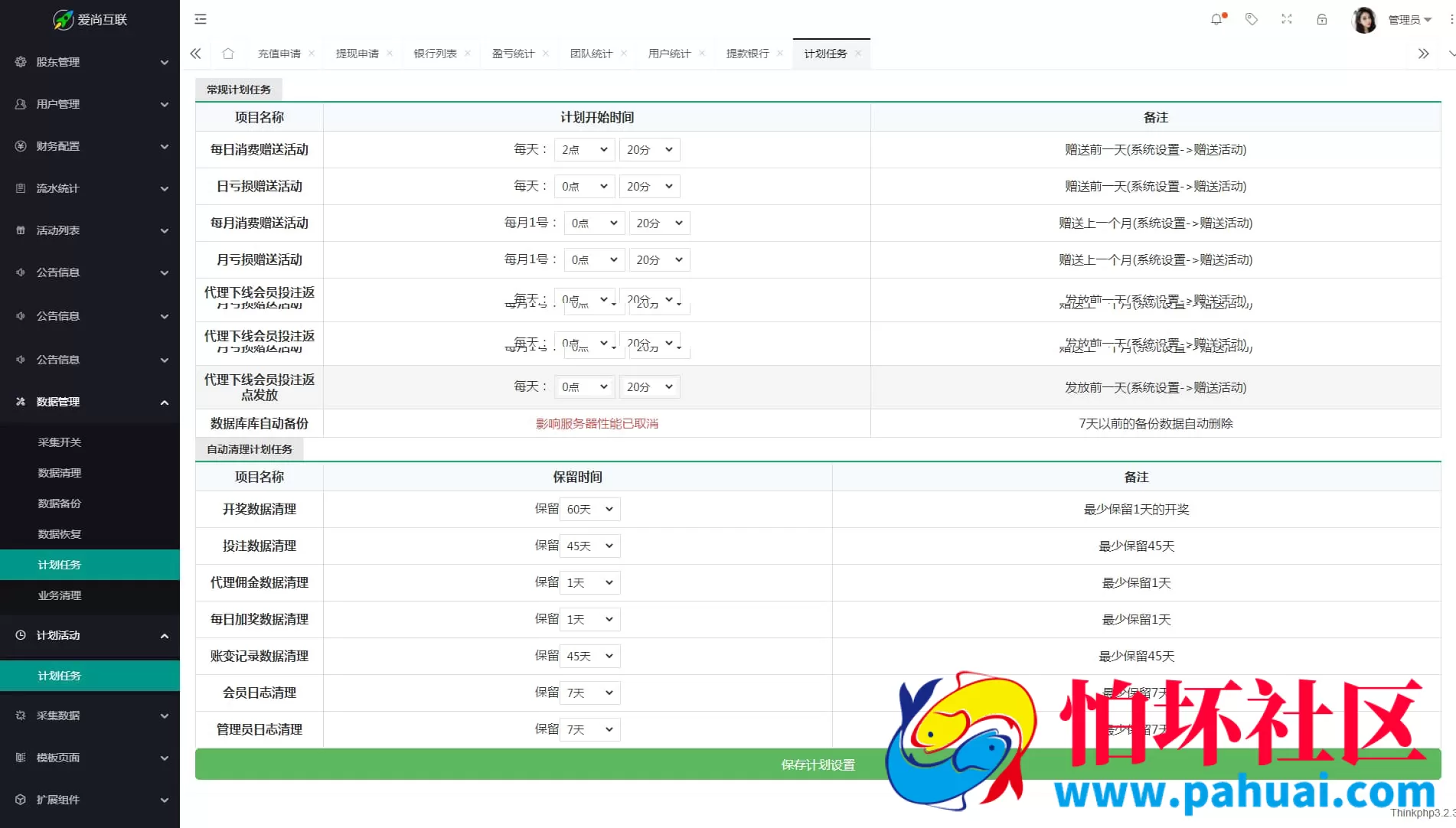
Task: Expand the 用户管理 menu chevron
Action: 164,104
